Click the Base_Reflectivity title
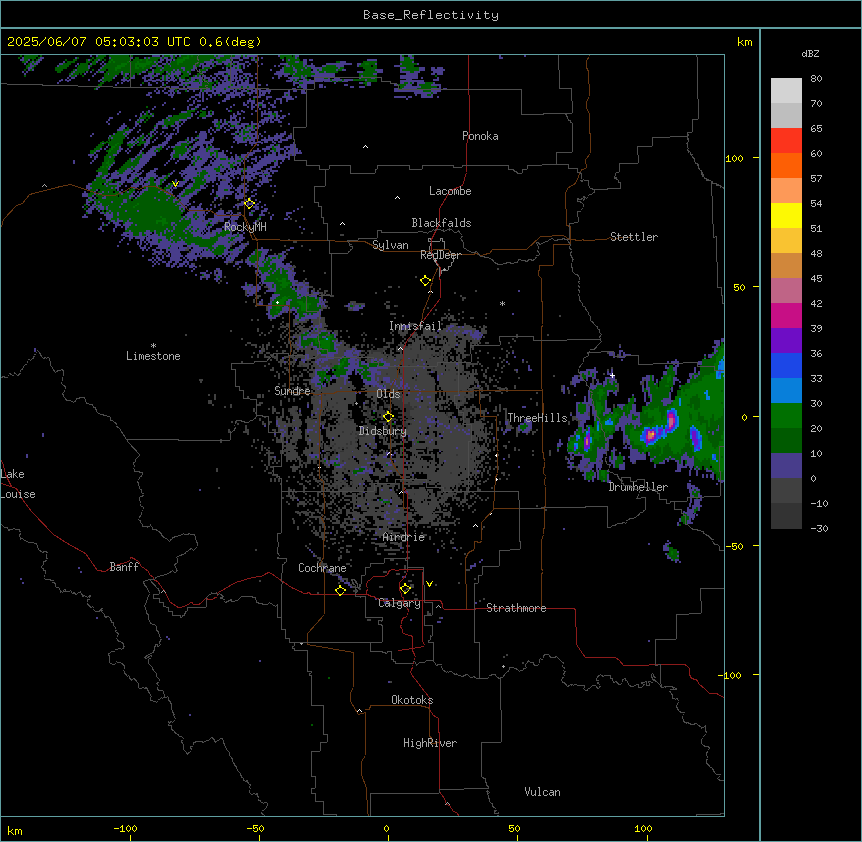 point(431,15)
